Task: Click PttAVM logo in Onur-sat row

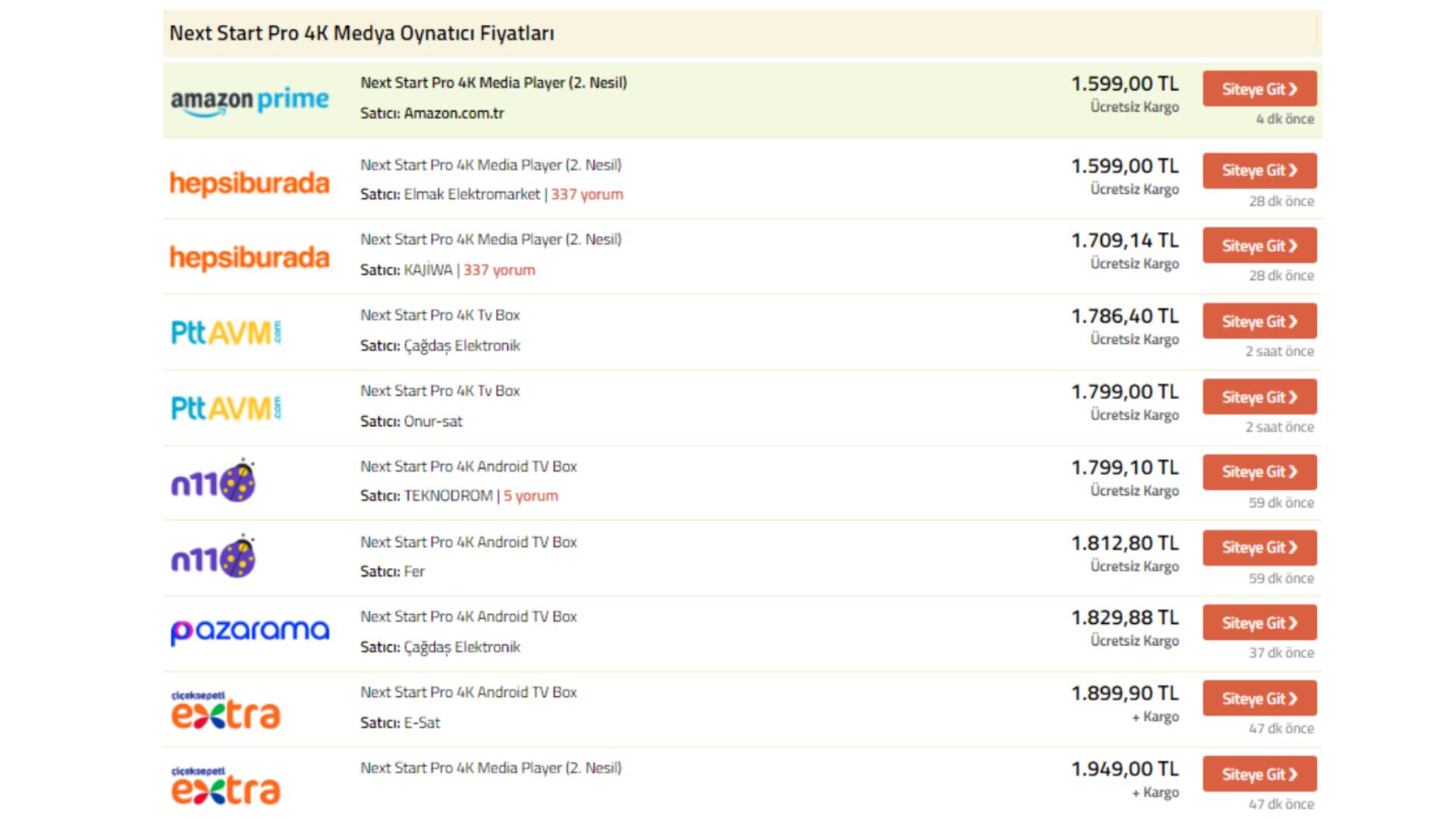Action: click(x=226, y=408)
